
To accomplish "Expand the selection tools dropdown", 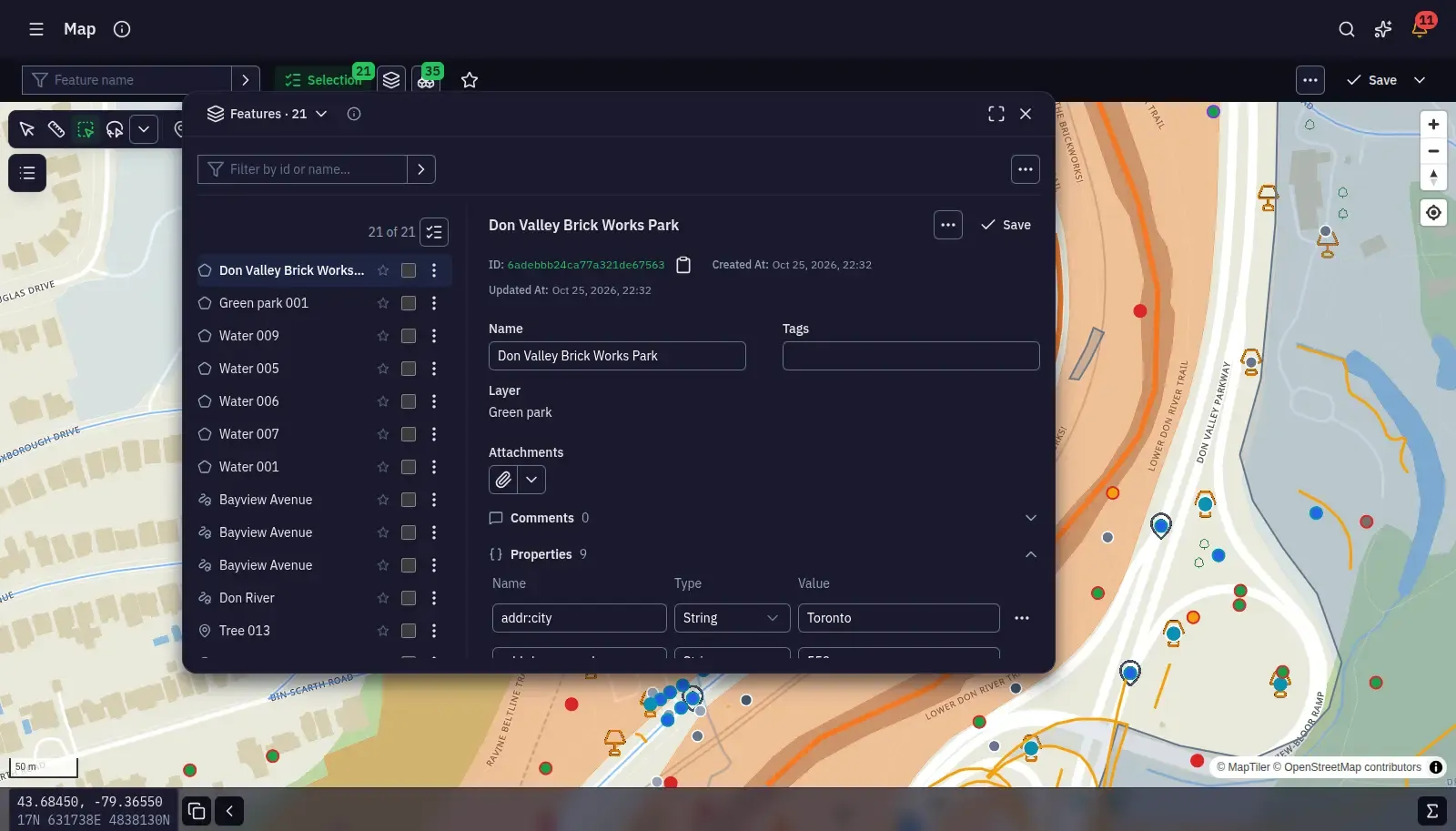I will [144, 129].
